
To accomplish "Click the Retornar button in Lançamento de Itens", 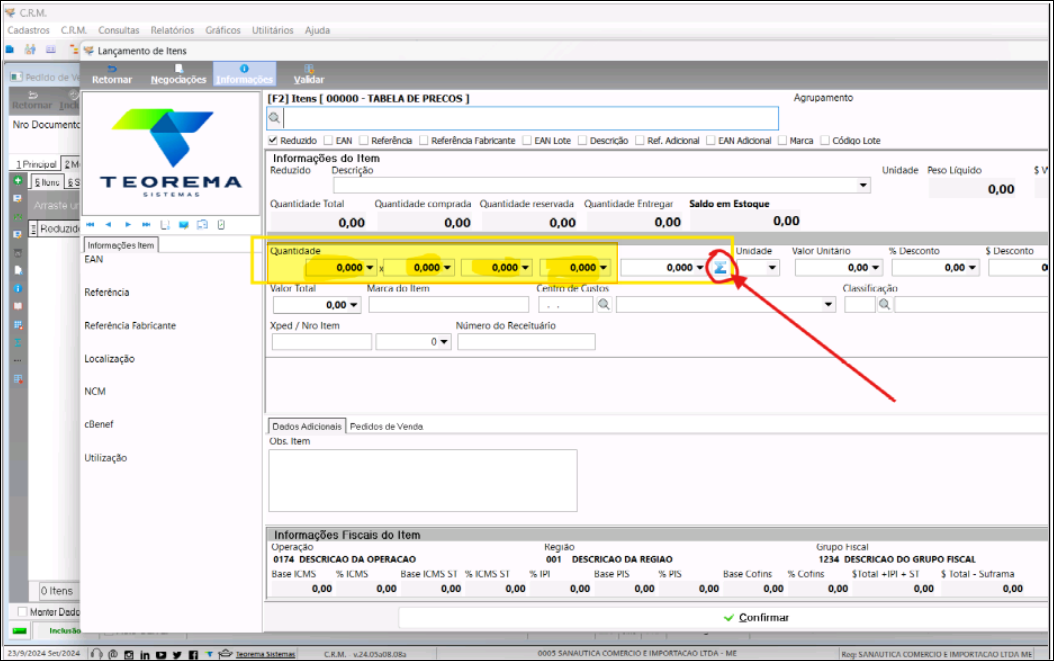I will tap(112, 74).
